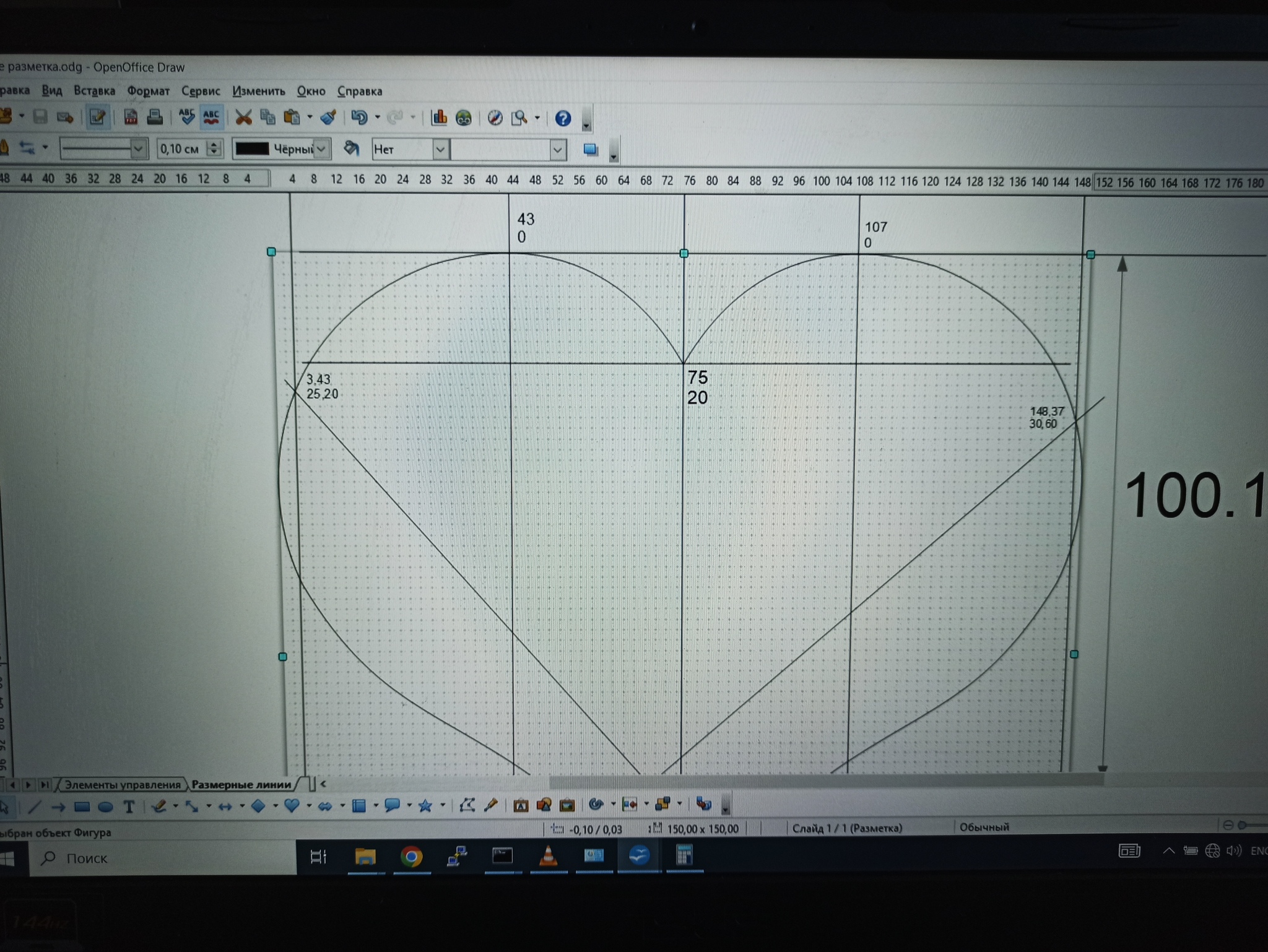This screenshot has height=952, width=1268.
Task: Click the Windows taskbar Поиск search box
Action: [x=163, y=857]
